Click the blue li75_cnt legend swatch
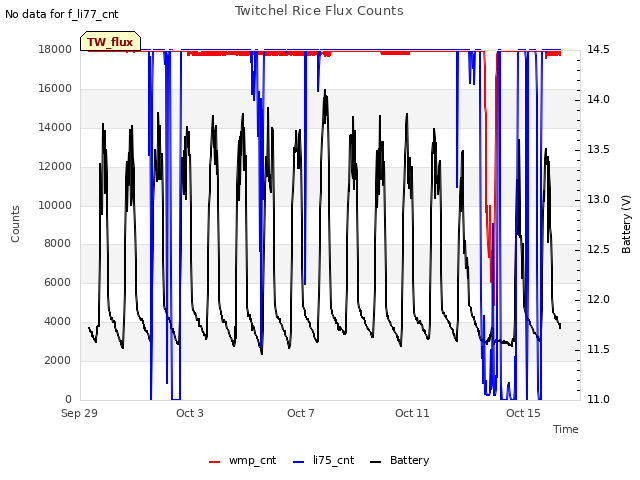640x480 pixels. point(299,462)
